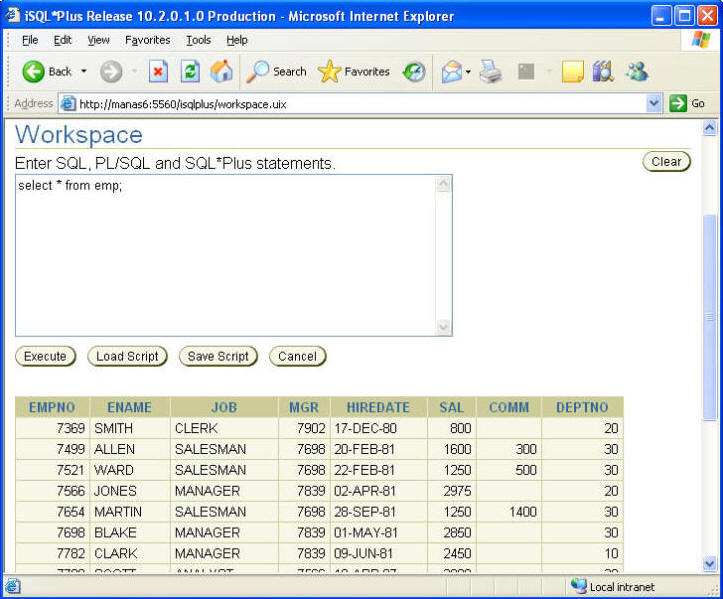Open the Back button history dropdown arrow
This screenshot has width=723, height=599.
pyautogui.click(x=84, y=71)
